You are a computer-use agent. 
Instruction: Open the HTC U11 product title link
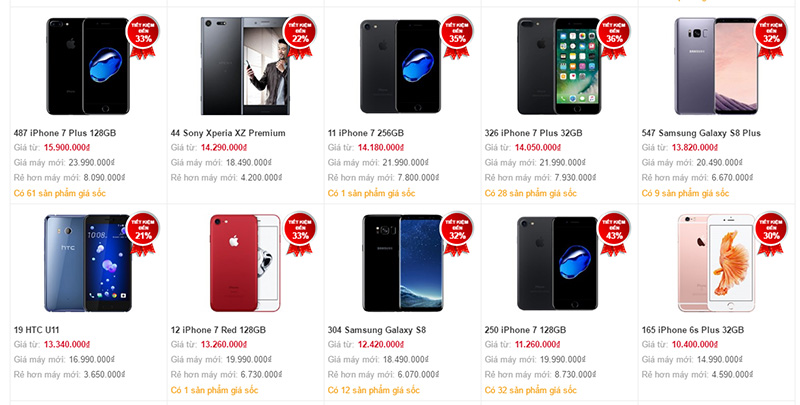click(x=36, y=330)
